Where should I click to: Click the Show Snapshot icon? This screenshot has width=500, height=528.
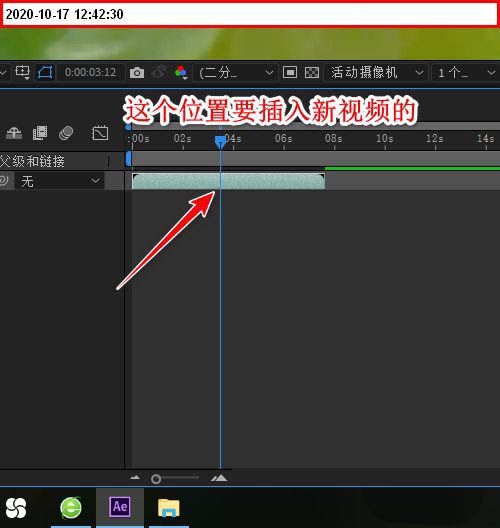pyautogui.click(x=159, y=72)
